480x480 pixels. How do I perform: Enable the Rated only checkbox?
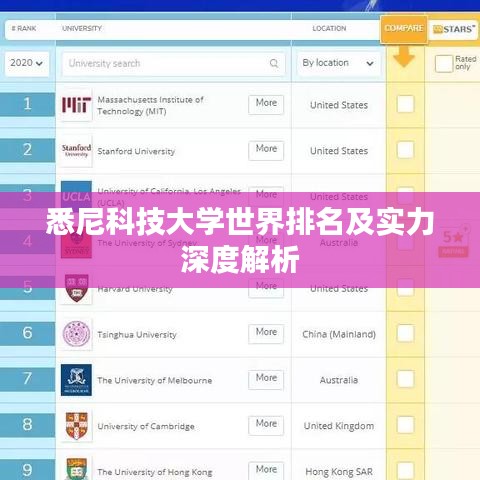coord(444,63)
